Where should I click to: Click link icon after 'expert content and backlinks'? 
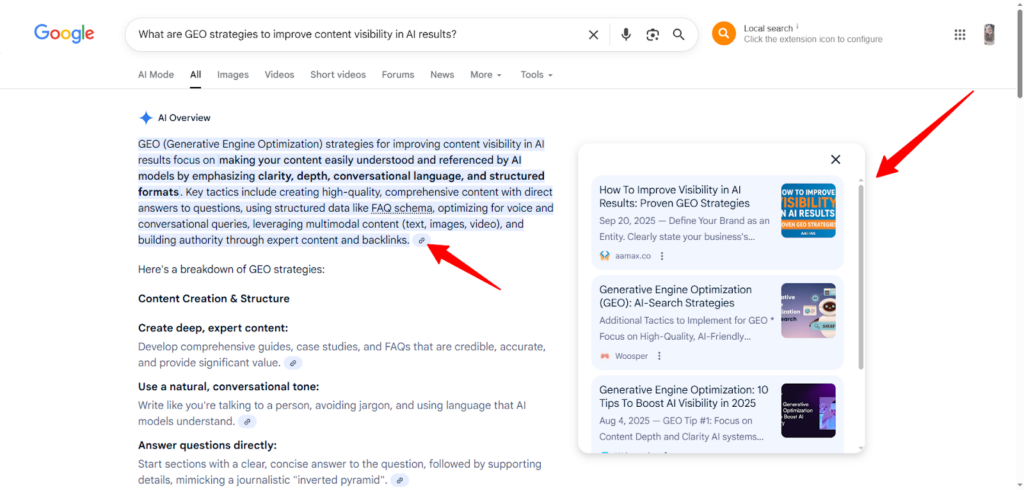point(422,241)
